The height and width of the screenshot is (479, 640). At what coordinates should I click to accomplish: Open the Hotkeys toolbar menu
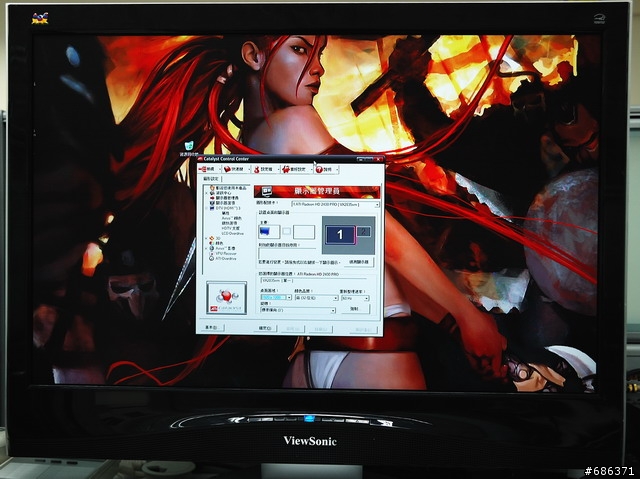click(x=236, y=169)
